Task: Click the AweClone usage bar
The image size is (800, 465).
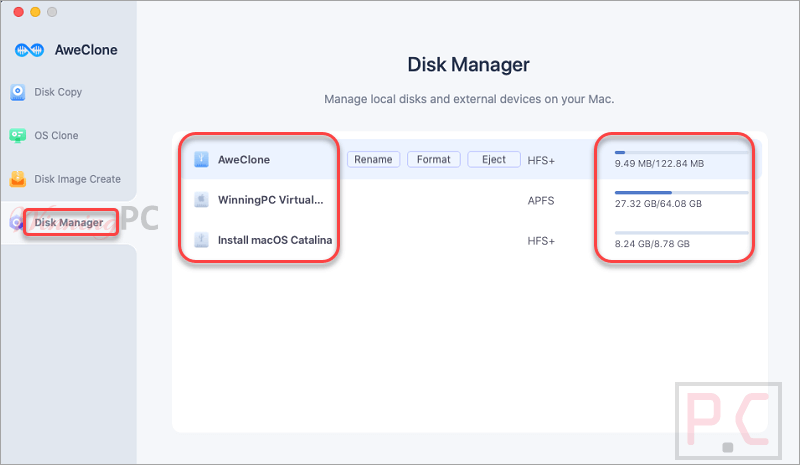Action: (682, 153)
